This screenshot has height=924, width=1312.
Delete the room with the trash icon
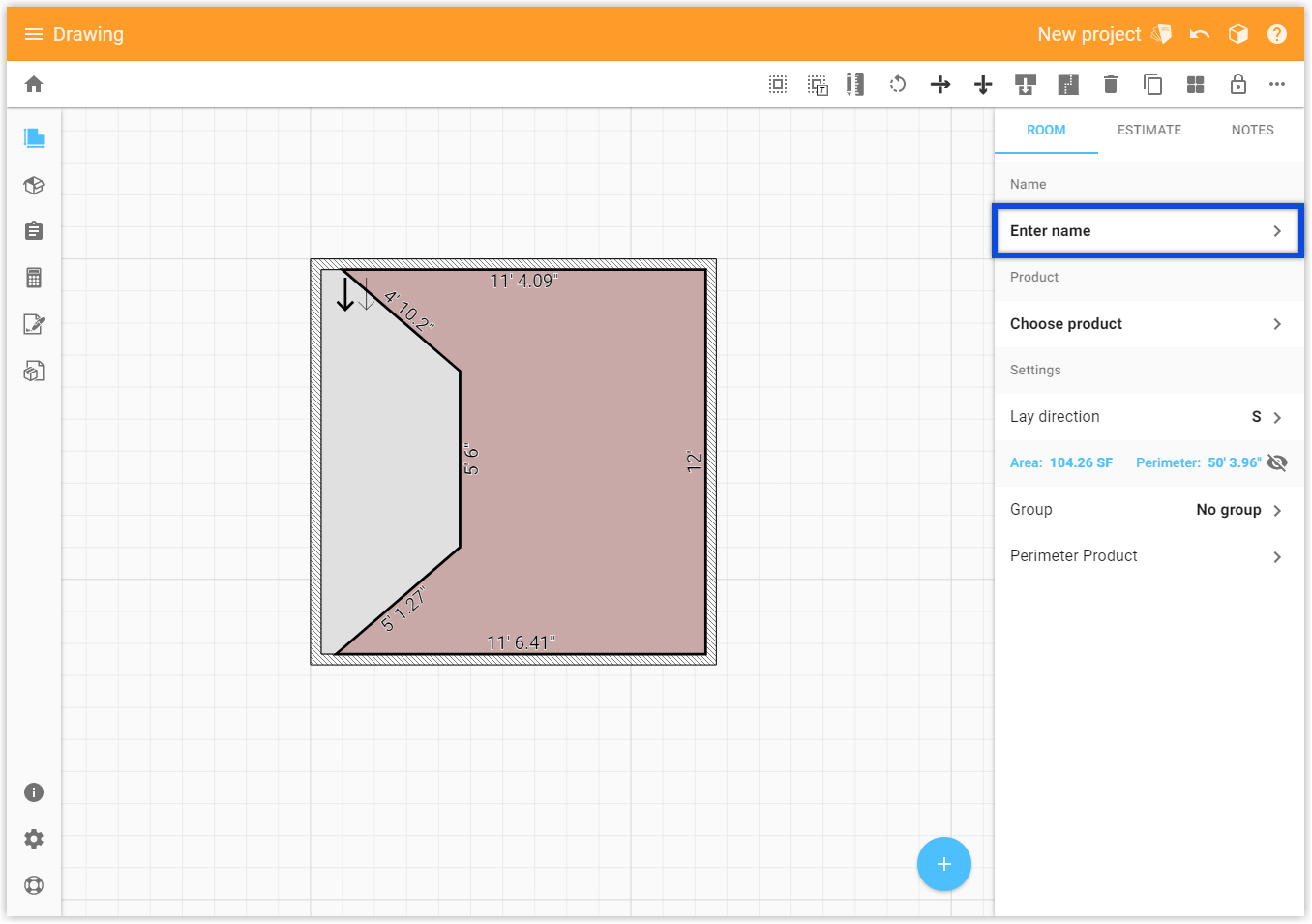1111,84
